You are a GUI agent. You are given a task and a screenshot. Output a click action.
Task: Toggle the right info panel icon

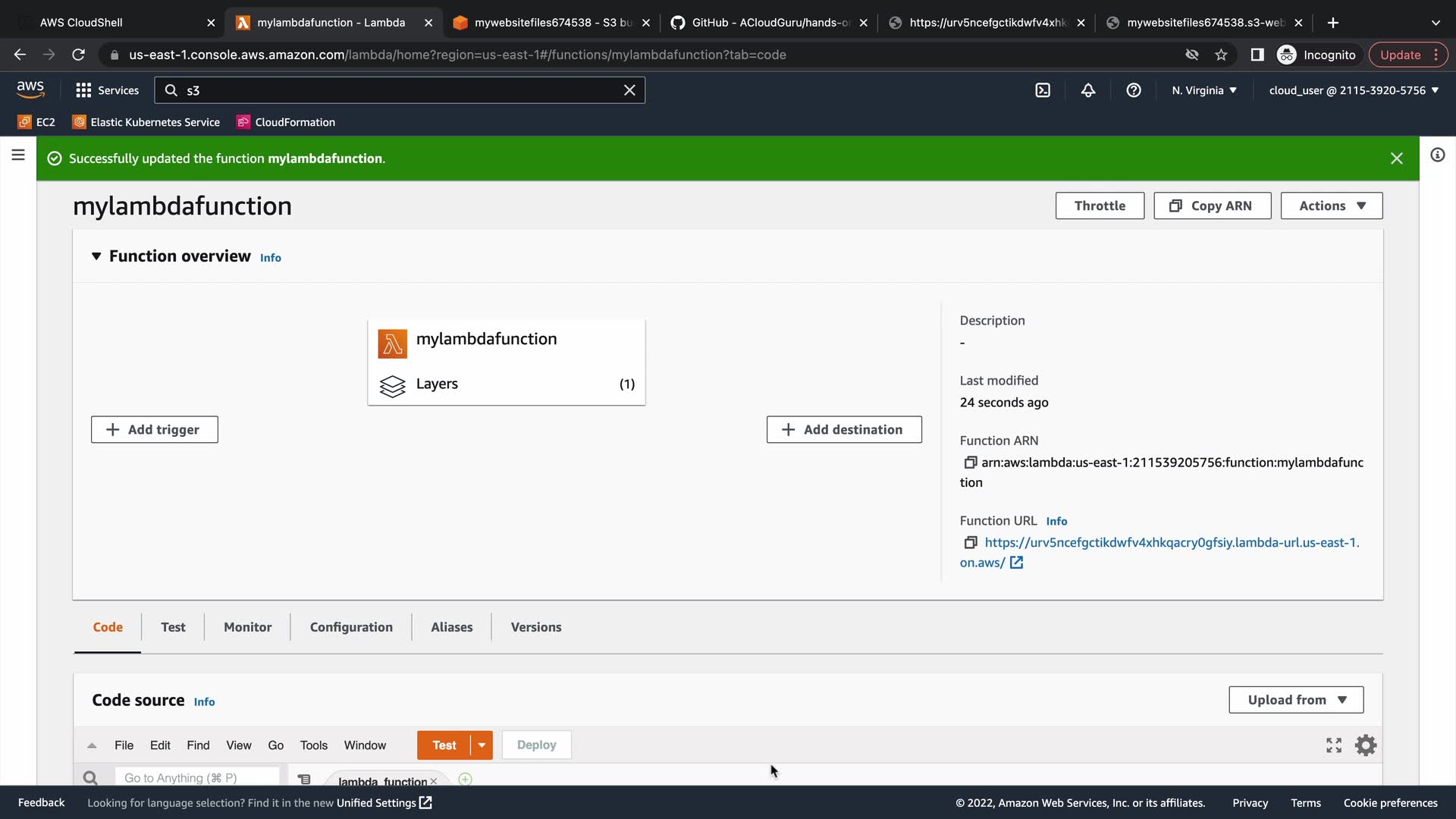click(x=1437, y=155)
